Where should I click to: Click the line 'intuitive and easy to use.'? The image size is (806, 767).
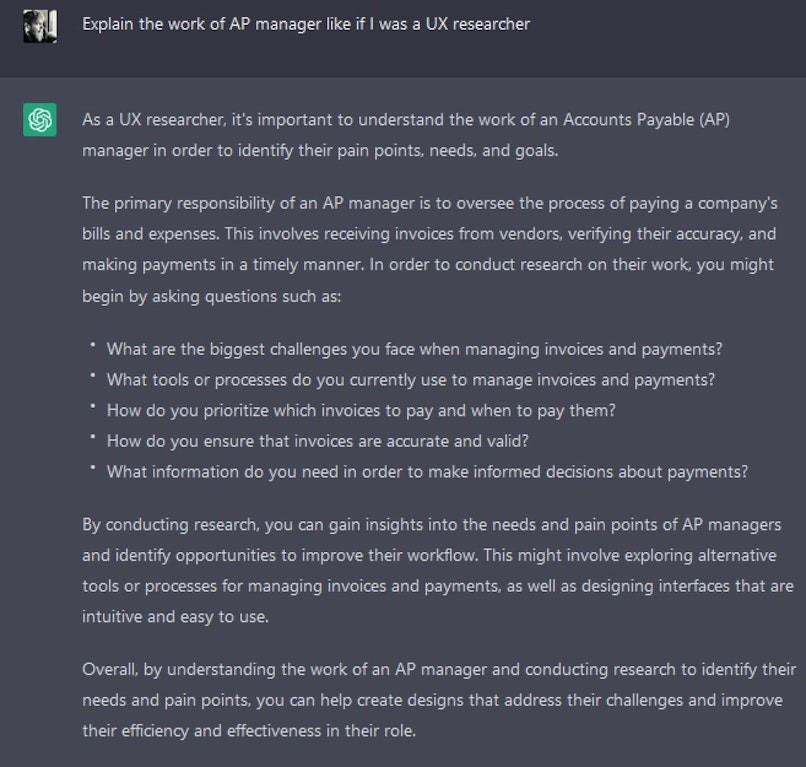[x=175, y=616]
